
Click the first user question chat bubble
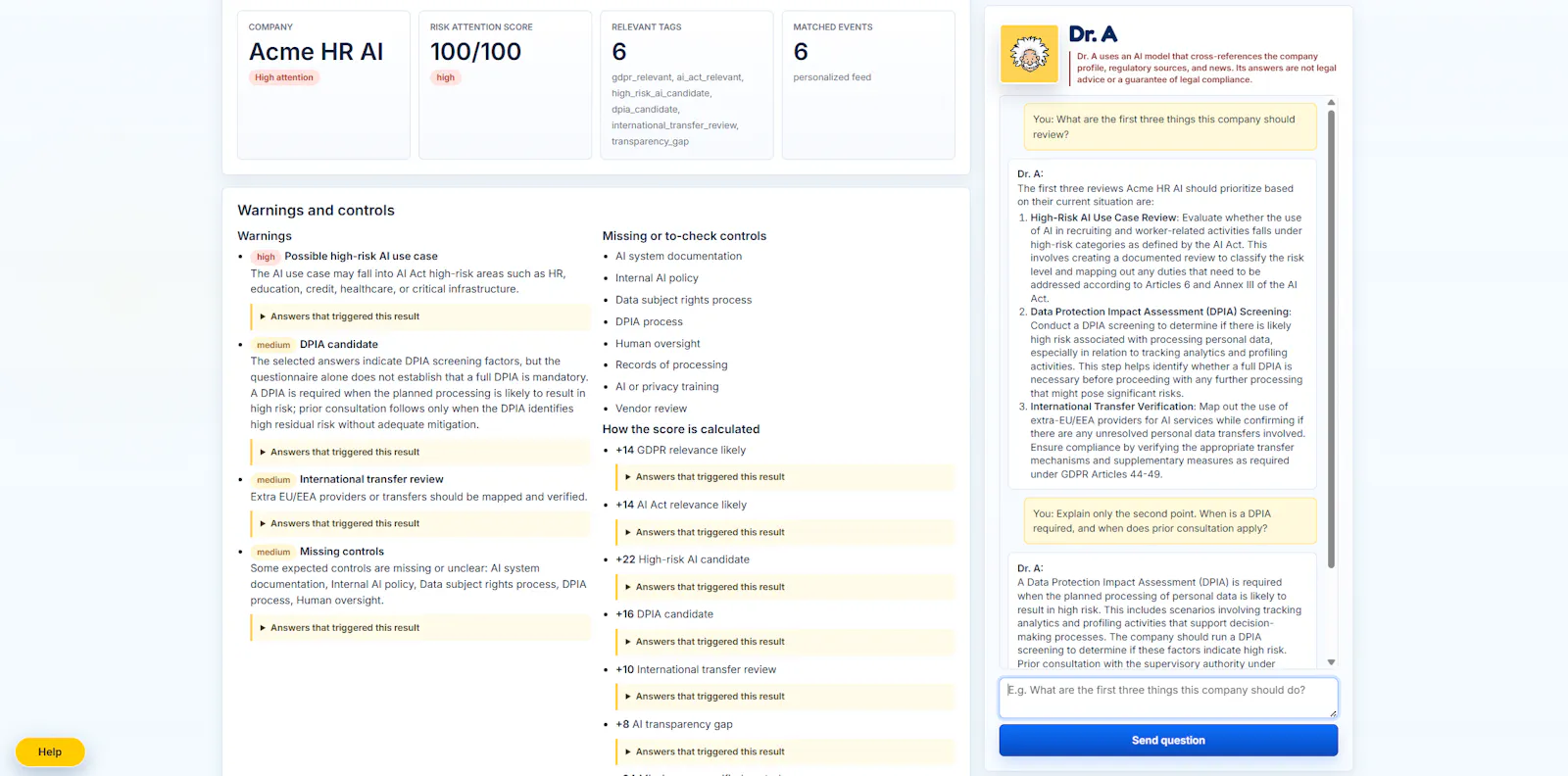click(x=1169, y=127)
